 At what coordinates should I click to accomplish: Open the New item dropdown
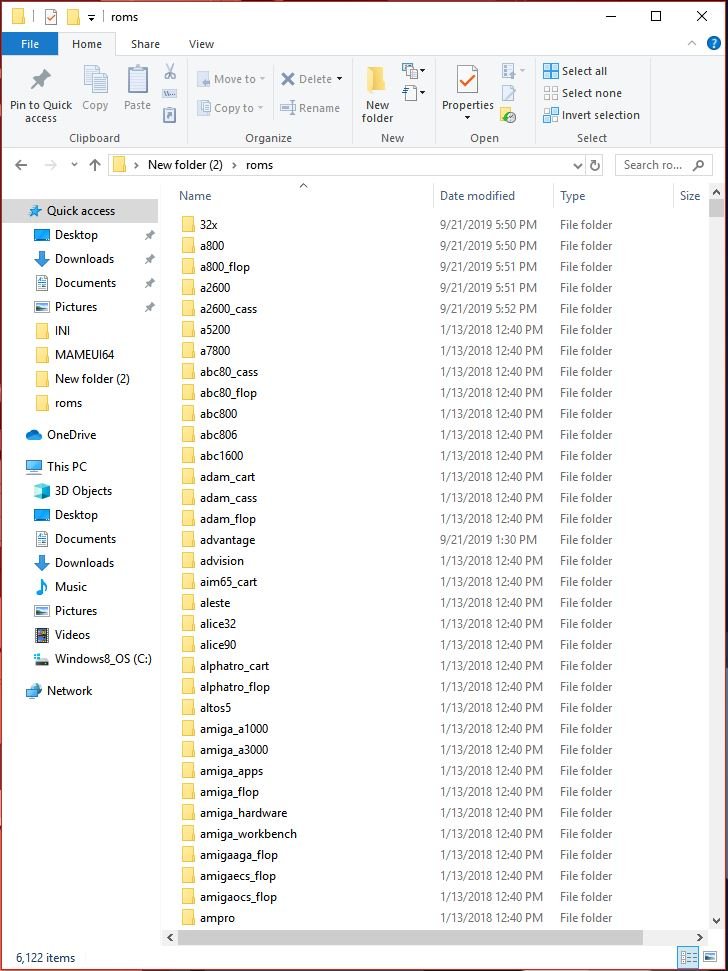point(413,71)
